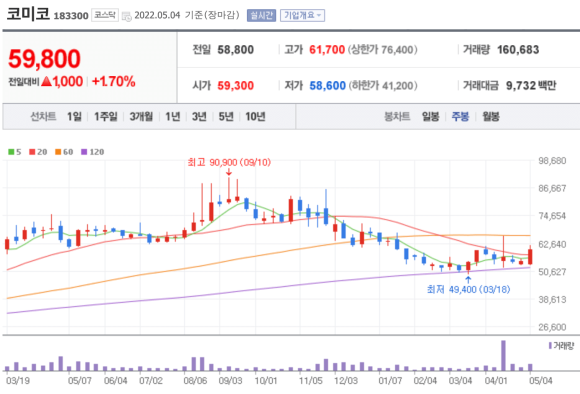Screen dimensions: 580x394
Task: Click the stock code 183300
Action: pyautogui.click(x=71, y=16)
